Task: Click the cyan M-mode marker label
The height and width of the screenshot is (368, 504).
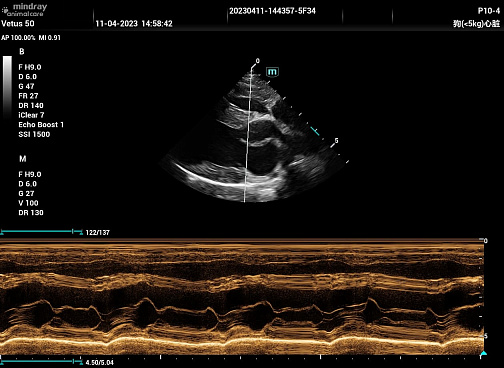Action: pos(272,72)
